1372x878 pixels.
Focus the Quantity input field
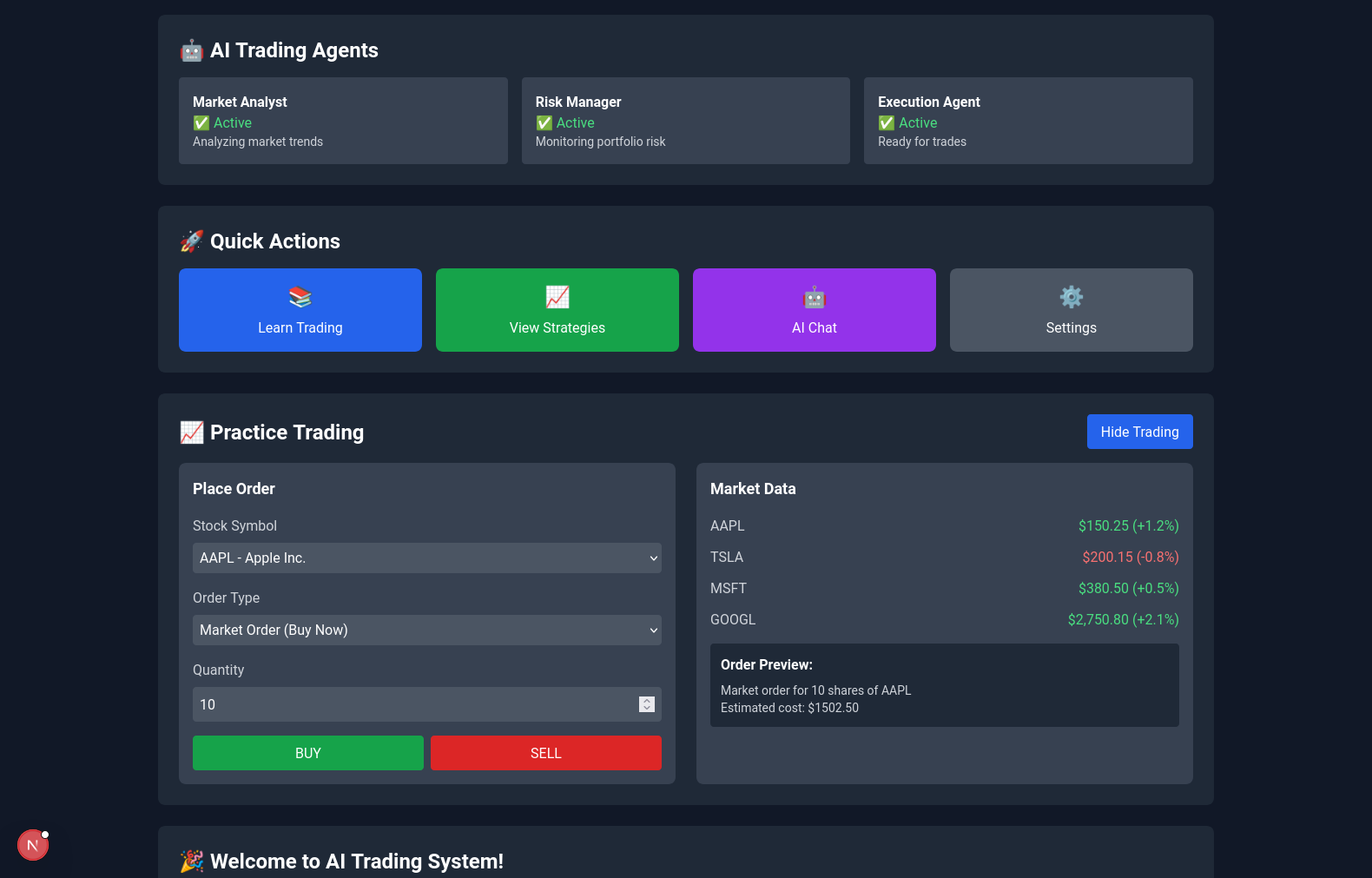click(427, 704)
